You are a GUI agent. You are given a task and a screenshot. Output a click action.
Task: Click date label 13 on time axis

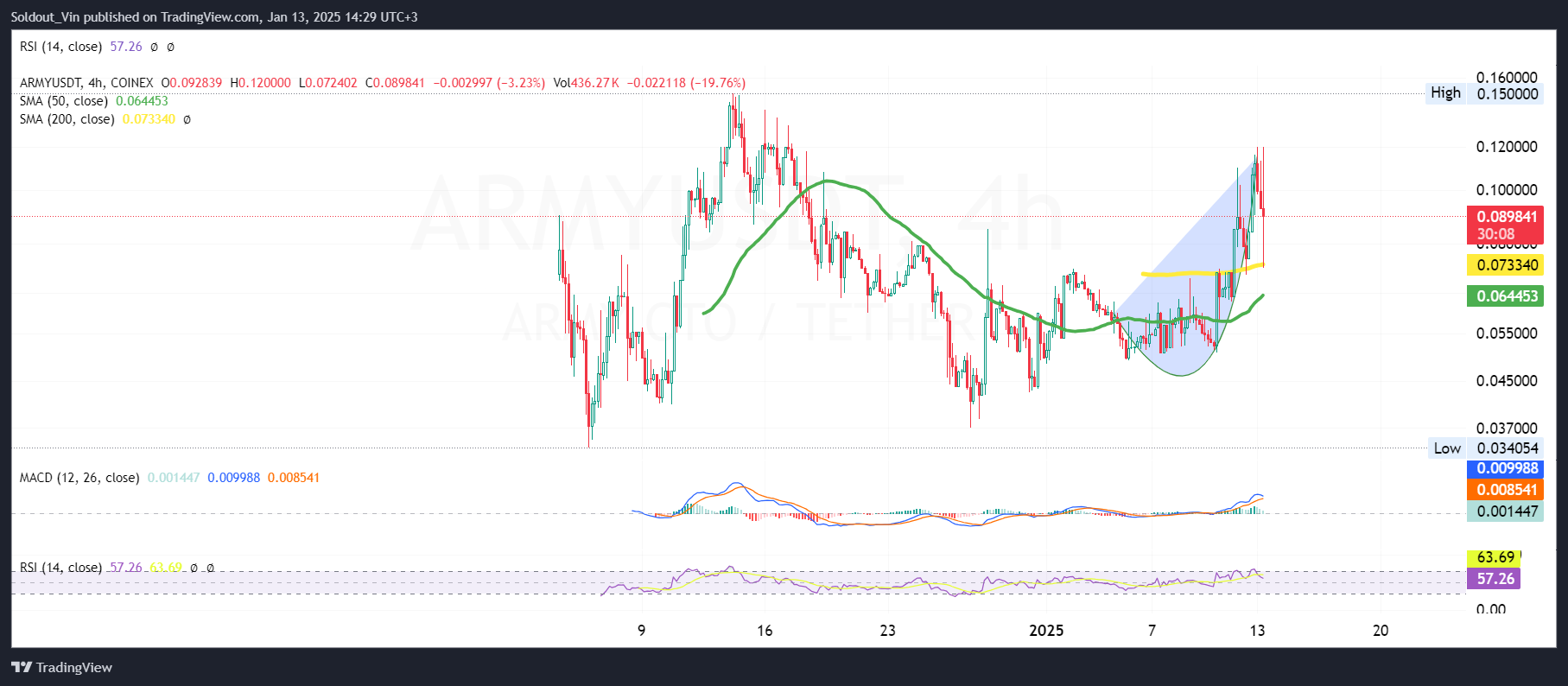(x=1258, y=631)
